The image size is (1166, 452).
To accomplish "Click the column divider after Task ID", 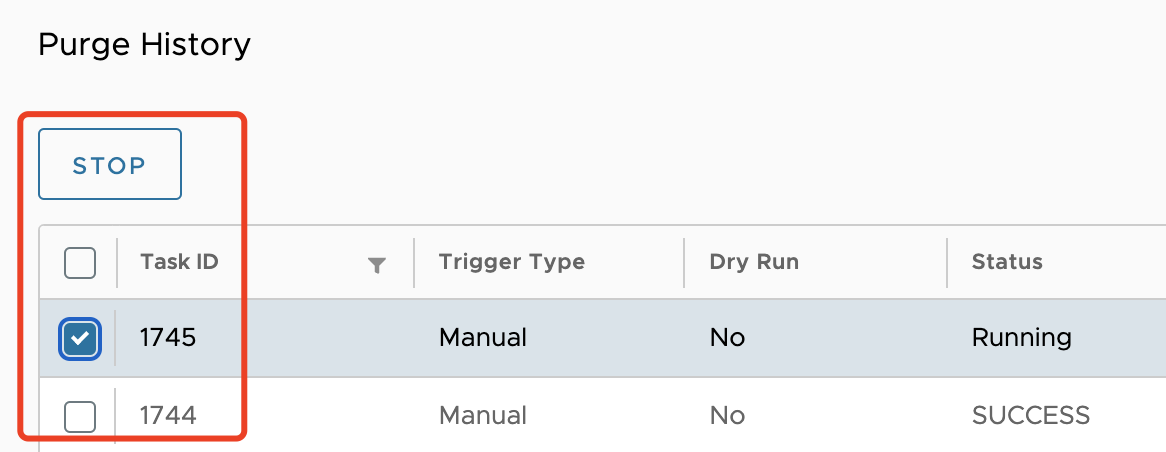I will pyautogui.click(x=414, y=263).
